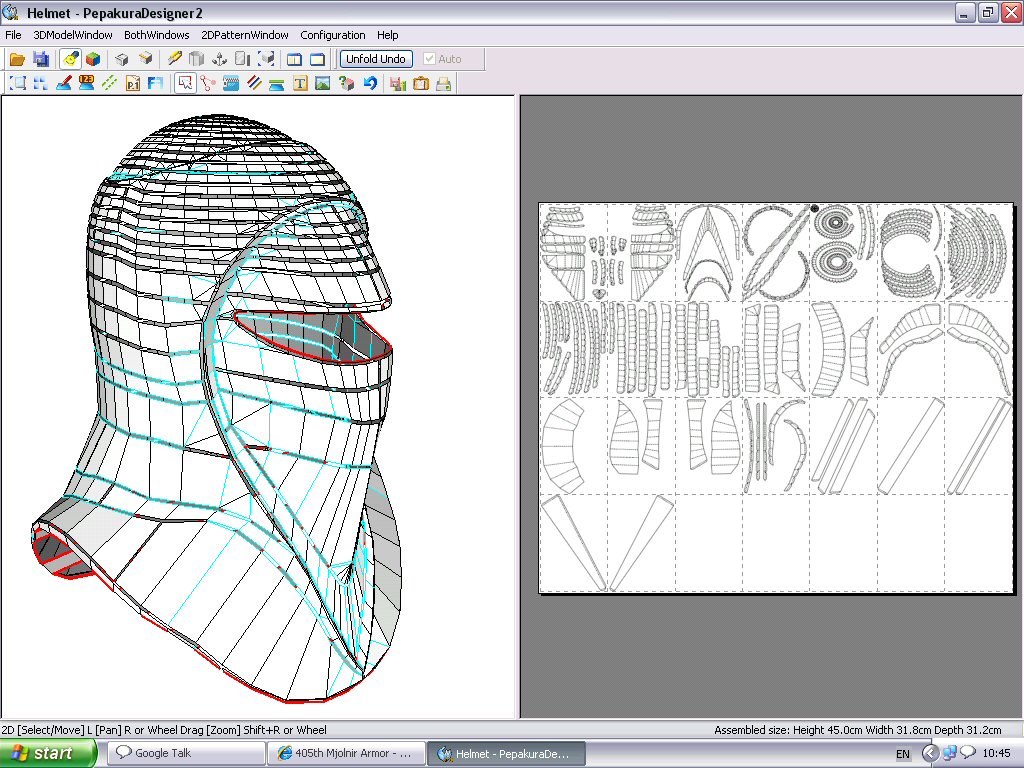The width and height of the screenshot is (1024, 768).
Task: Click the question mark cube icon
Action: point(346,83)
